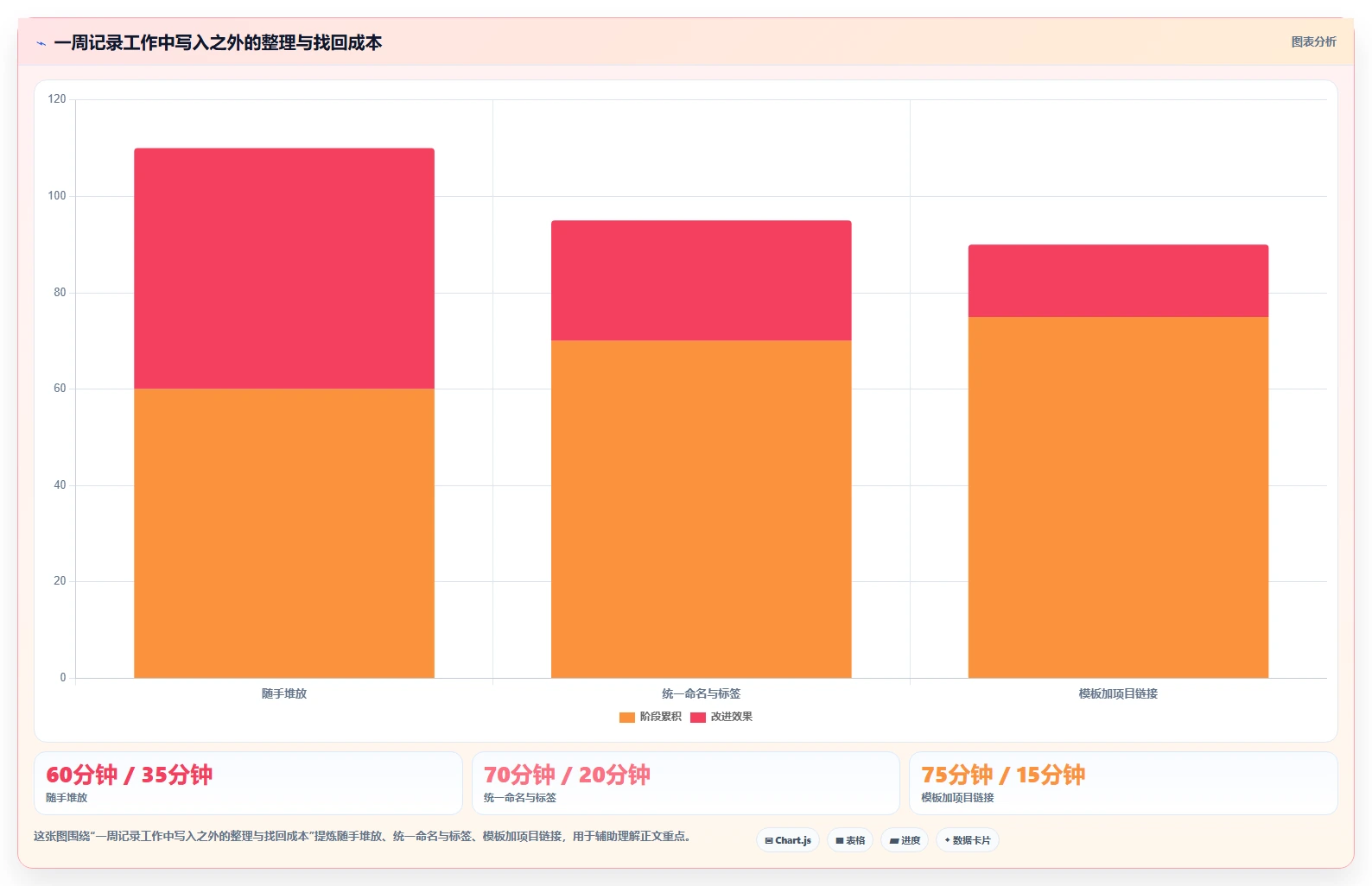Click the 图表分析 label in header
This screenshot has width=1372, height=886.
pos(1313,41)
